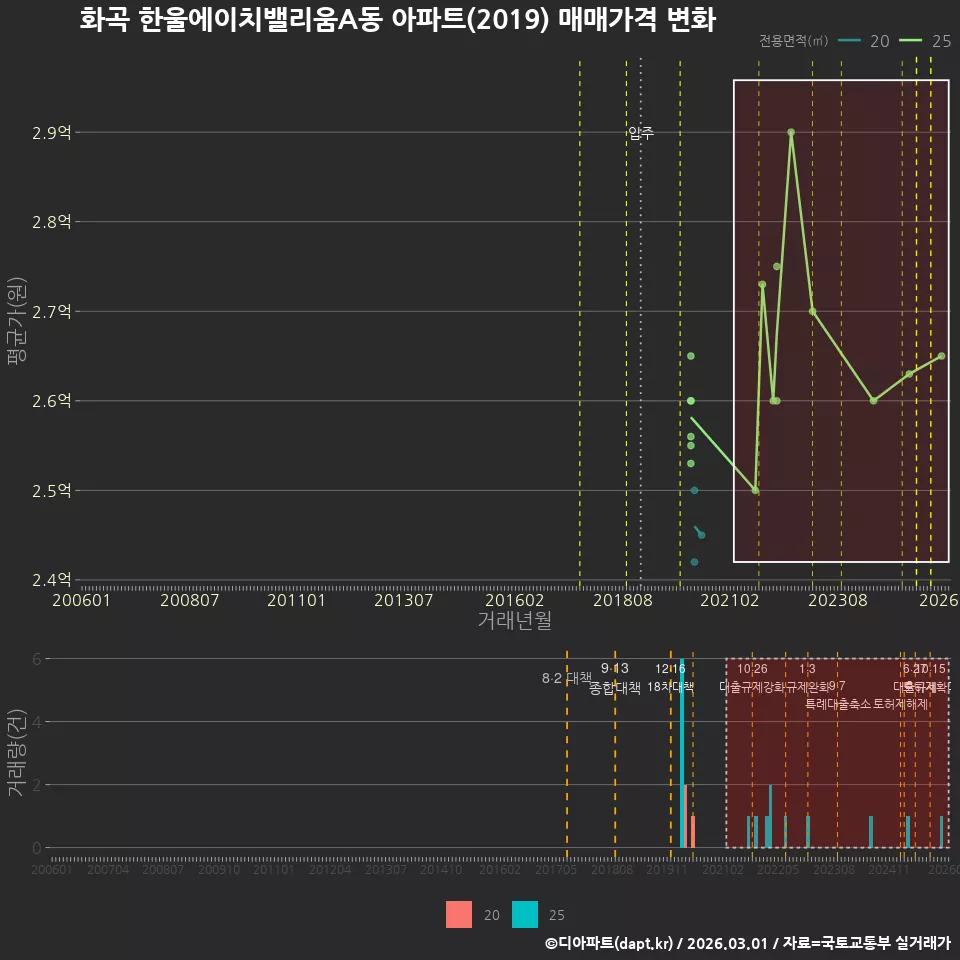
Task: Click the 200807 label on price chart x-axis
Action: pyautogui.click(x=189, y=600)
